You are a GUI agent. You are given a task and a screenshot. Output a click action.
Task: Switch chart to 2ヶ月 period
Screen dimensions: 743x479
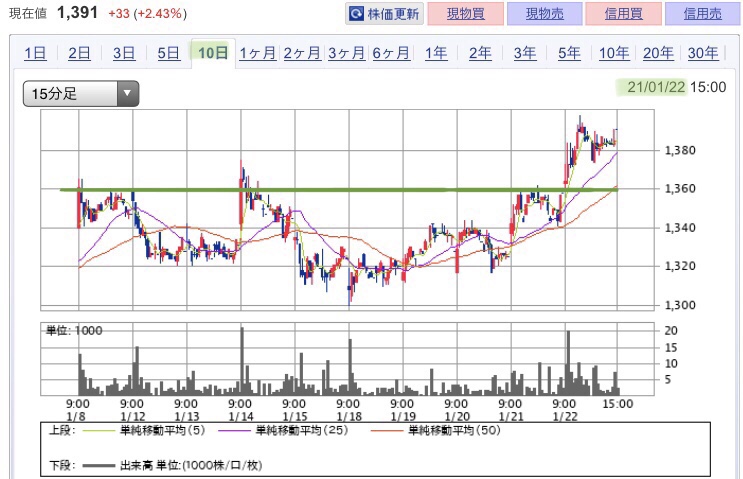coord(302,53)
